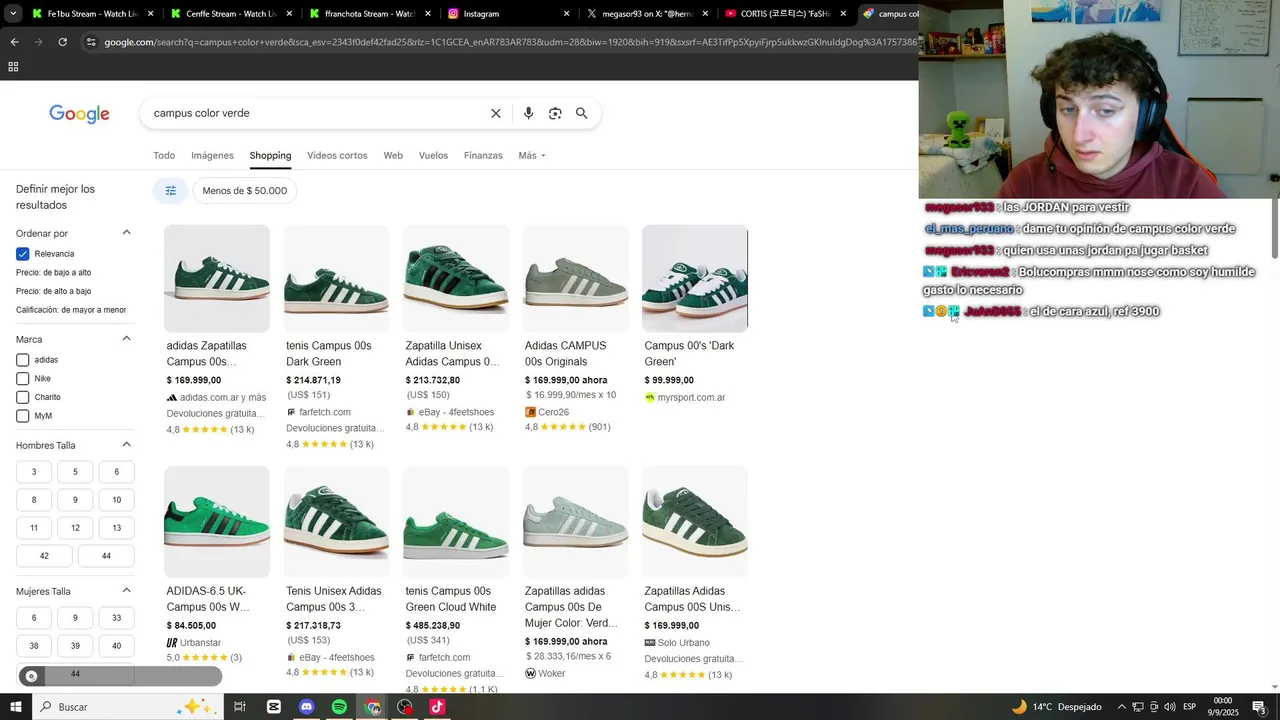1280x720 pixels.
Task: View site information icon in address bar
Action: click(x=91, y=42)
